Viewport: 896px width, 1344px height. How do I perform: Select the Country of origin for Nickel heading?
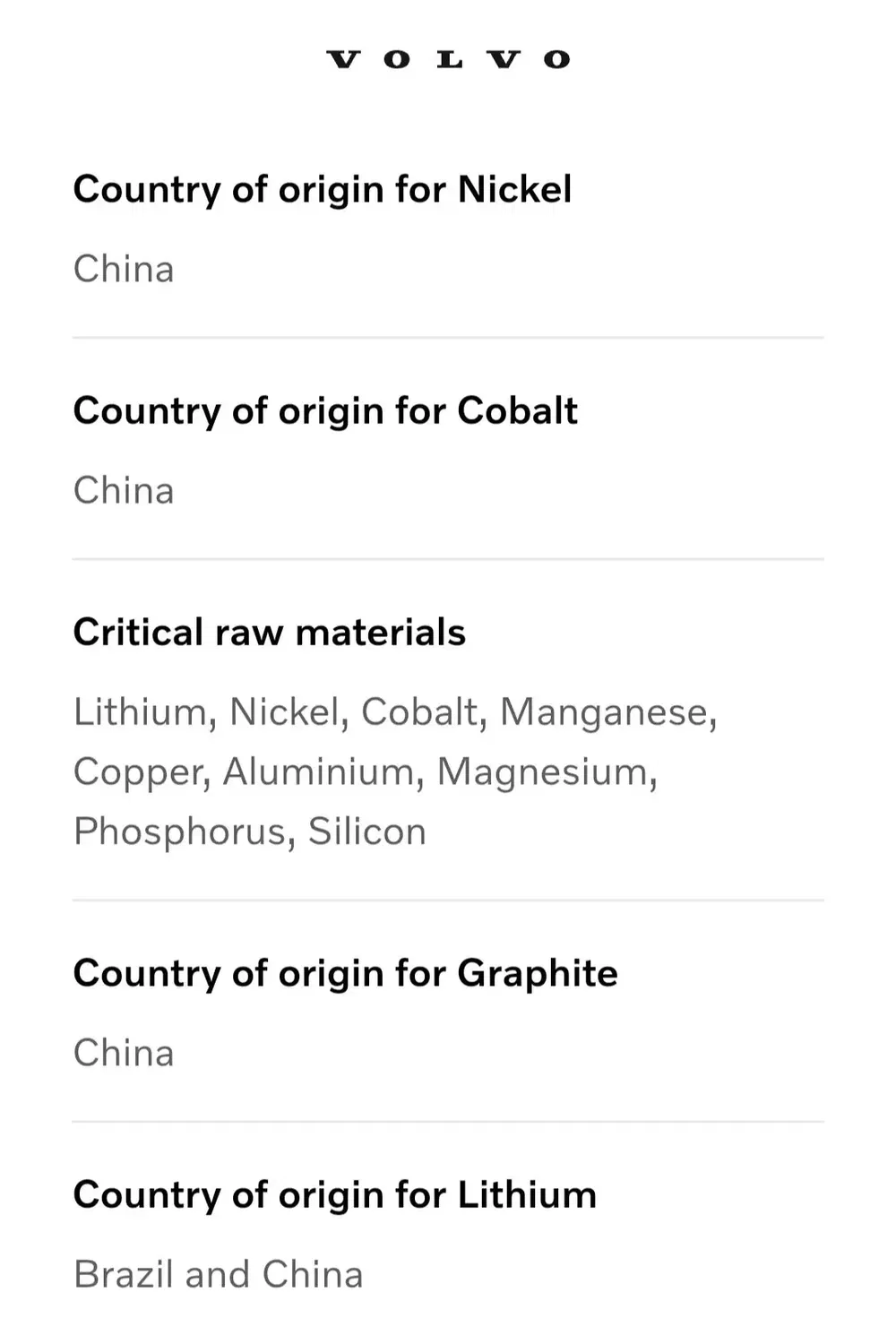coord(323,190)
